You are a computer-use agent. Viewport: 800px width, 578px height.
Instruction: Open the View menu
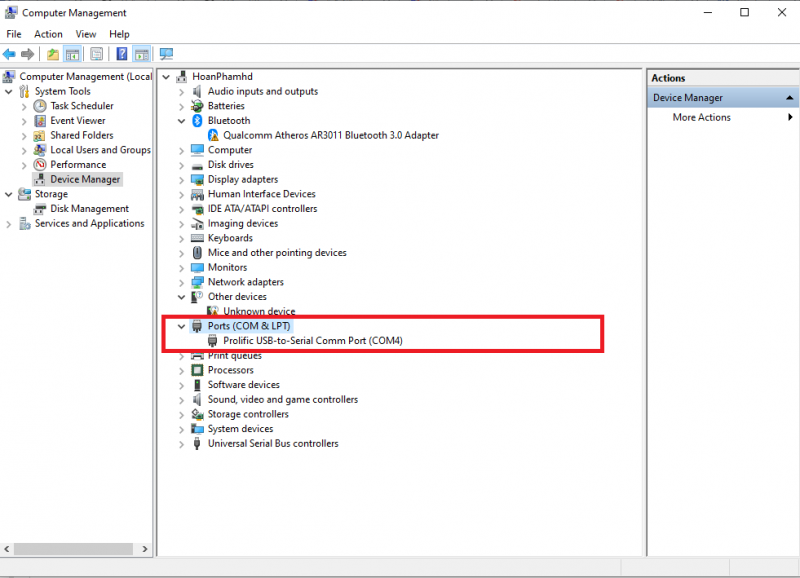[x=86, y=34]
